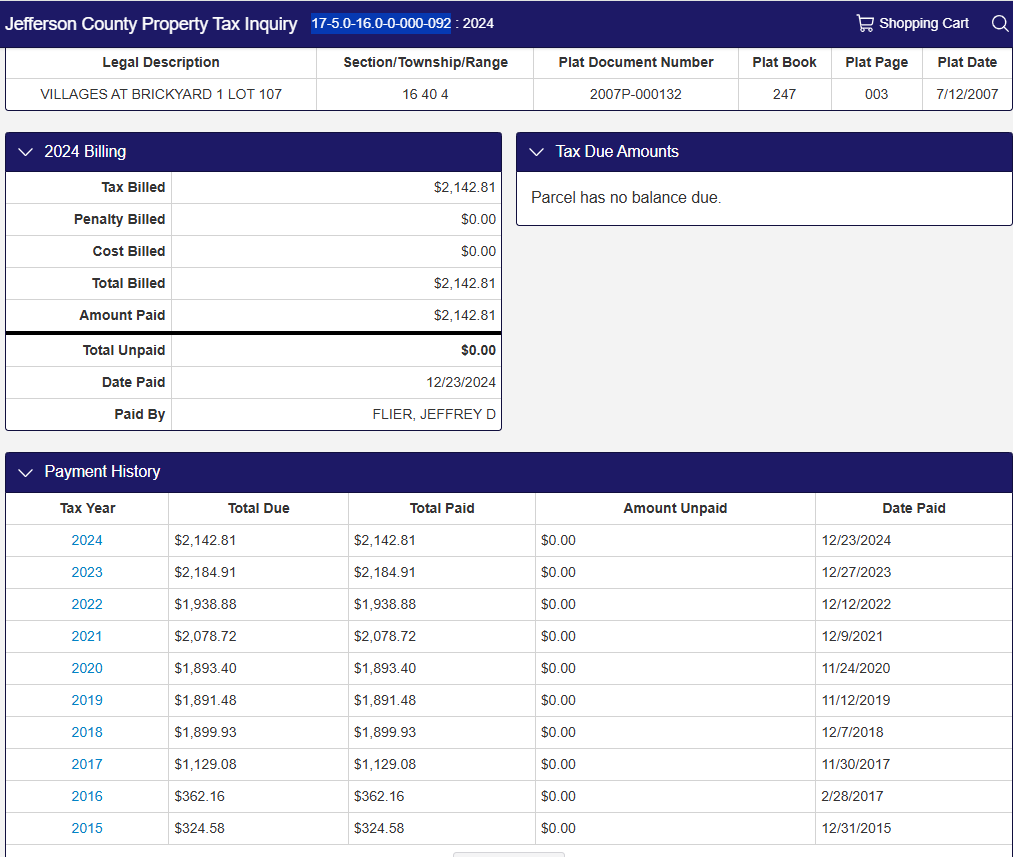The width and height of the screenshot is (1013, 857).
Task: Collapse the Payment History chevron
Action: point(26,472)
